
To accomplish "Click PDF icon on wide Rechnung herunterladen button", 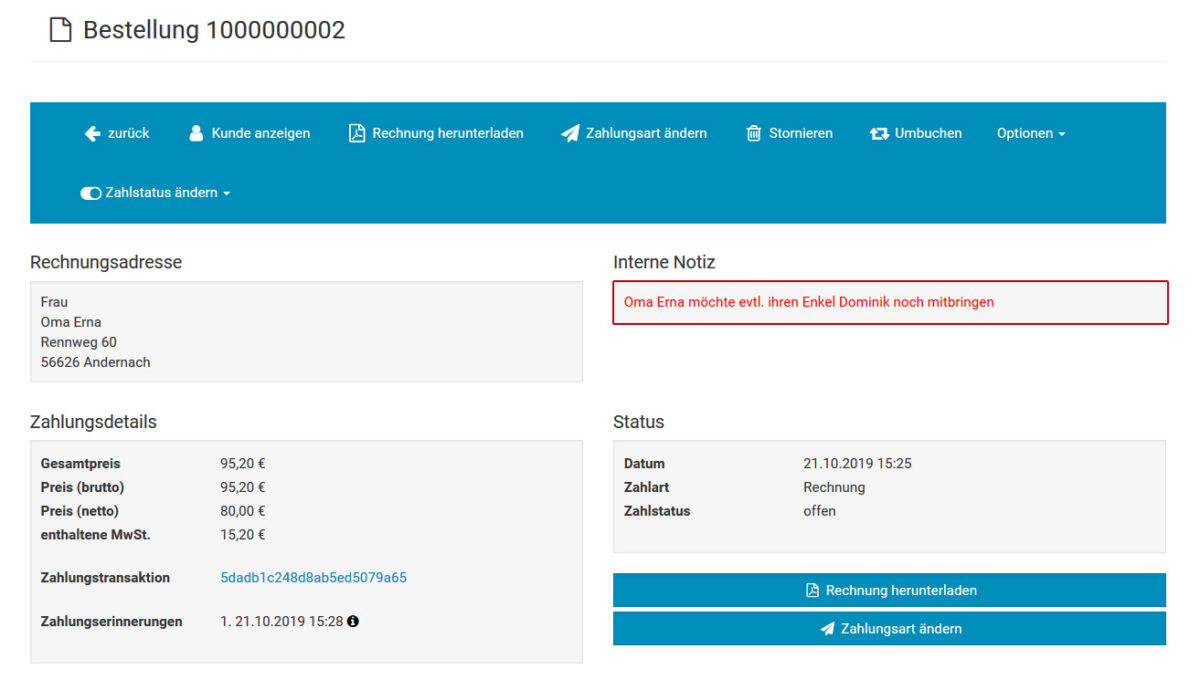I will click(812, 590).
